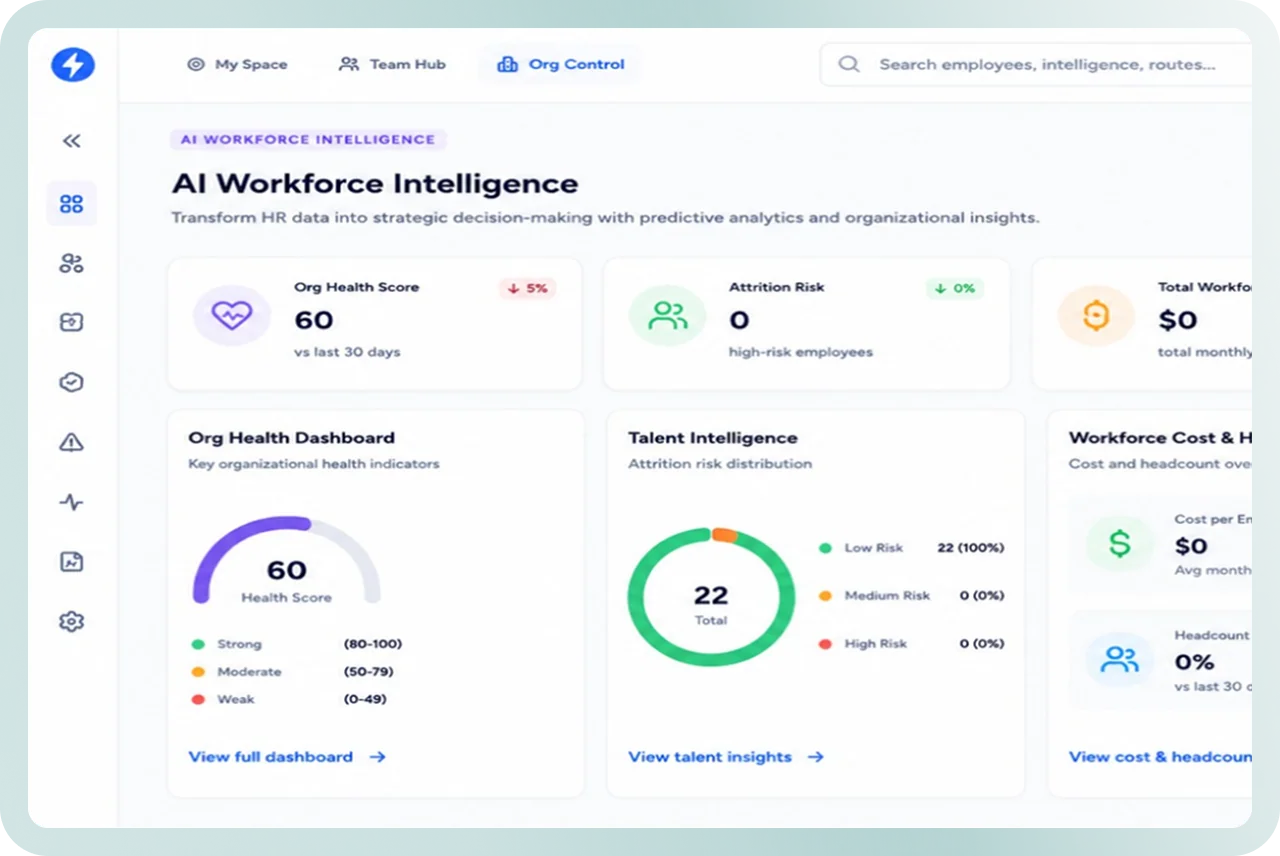Click the Org Health Score value 60

tap(314, 320)
